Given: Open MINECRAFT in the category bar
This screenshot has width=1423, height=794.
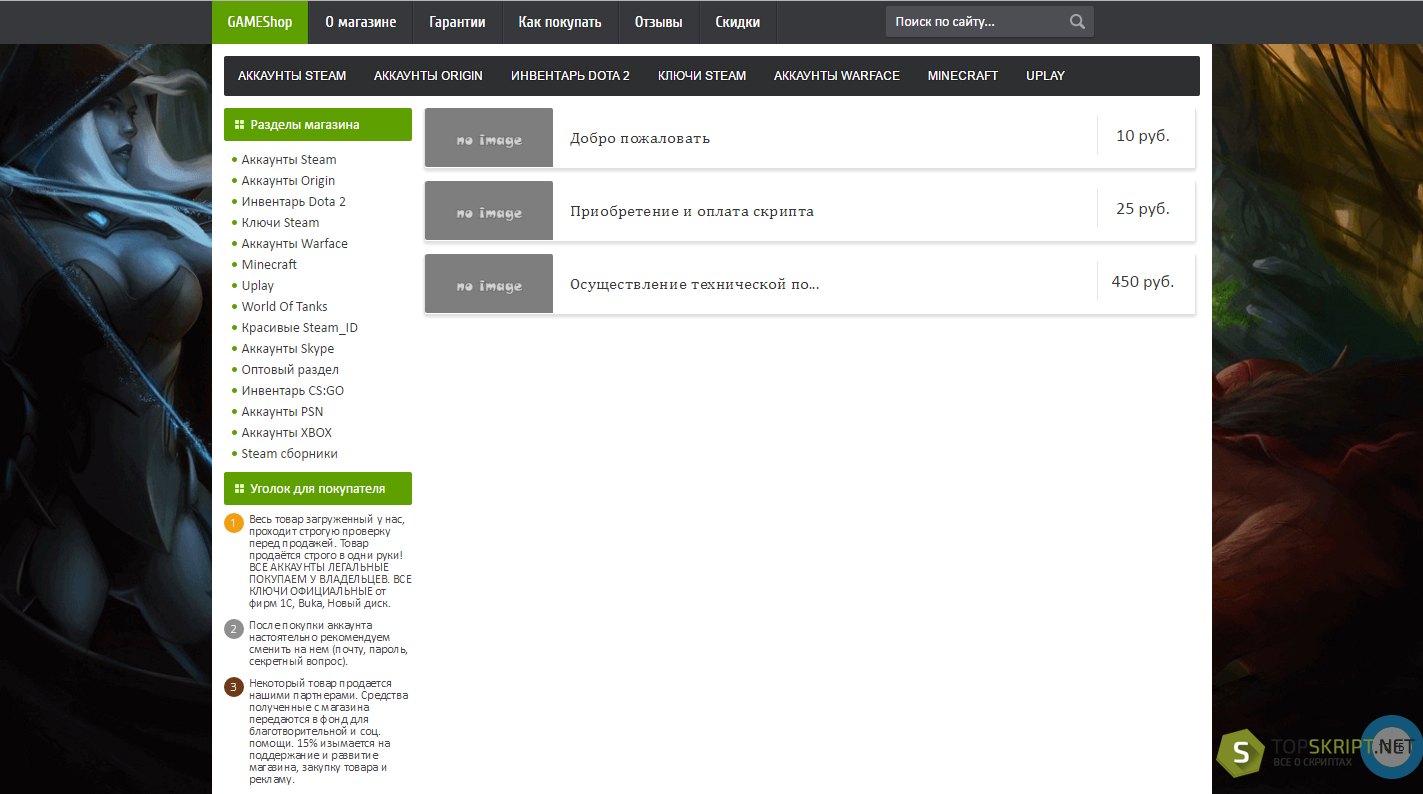Looking at the screenshot, I should 963,76.
